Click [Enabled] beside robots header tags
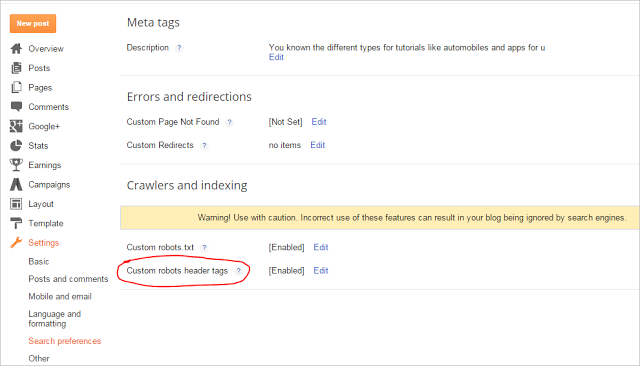640x366 pixels. pos(287,271)
